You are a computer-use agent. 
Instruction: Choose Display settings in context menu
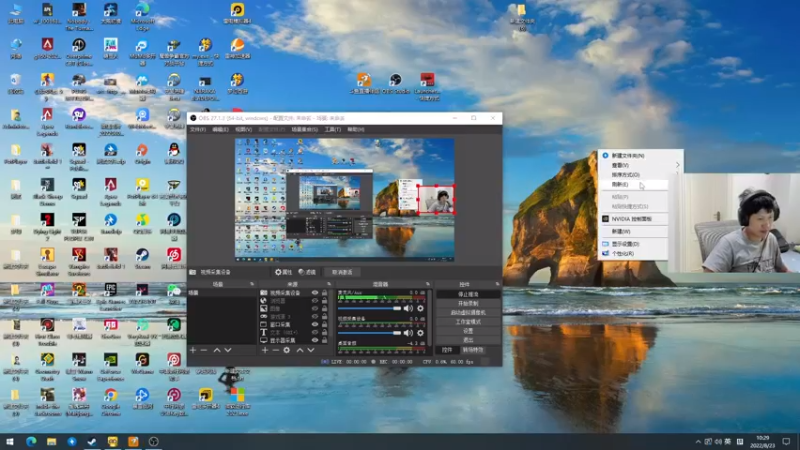[x=633, y=244]
